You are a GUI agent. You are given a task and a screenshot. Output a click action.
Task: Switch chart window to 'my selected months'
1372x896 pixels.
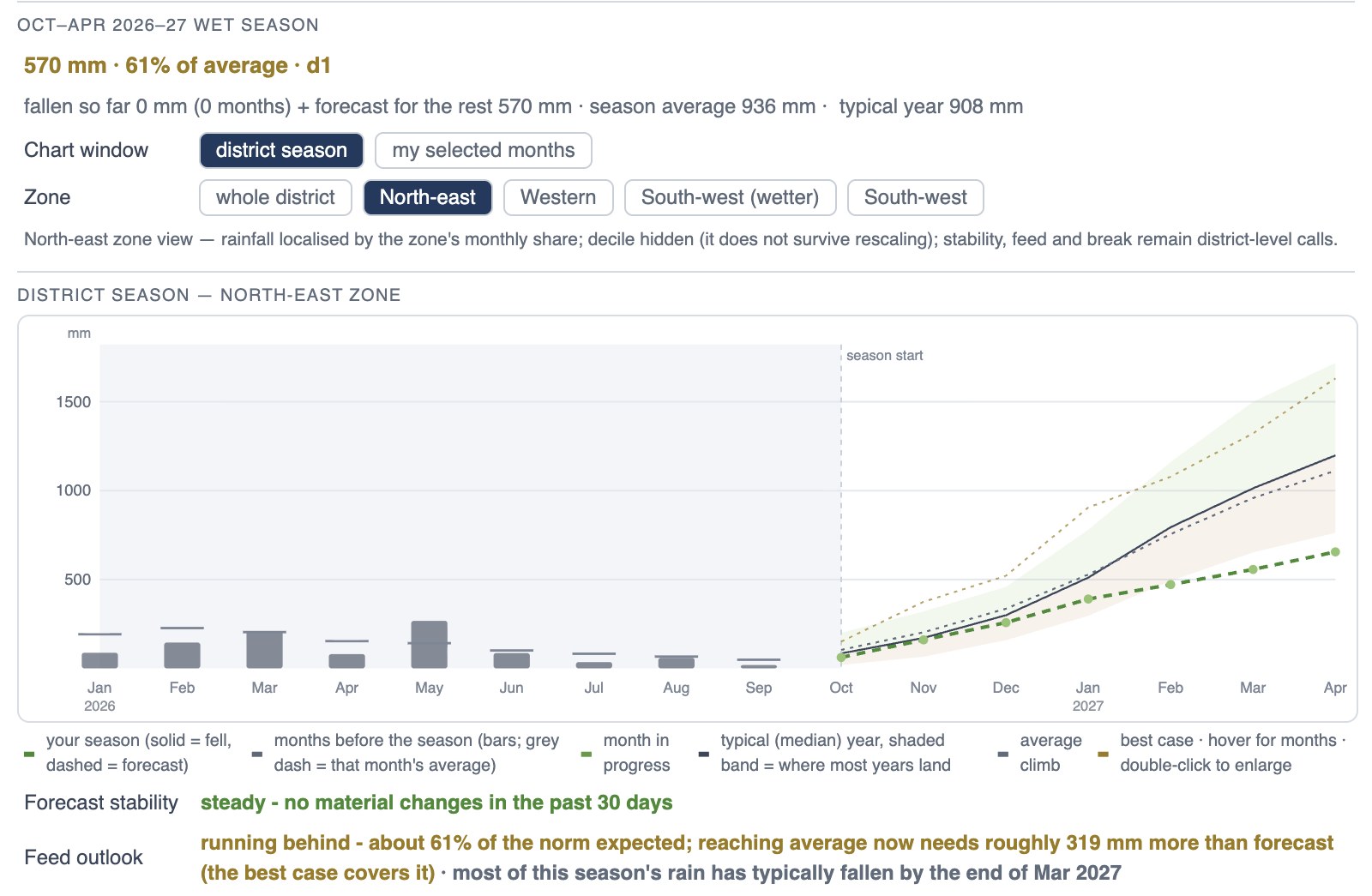tap(483, 150)
